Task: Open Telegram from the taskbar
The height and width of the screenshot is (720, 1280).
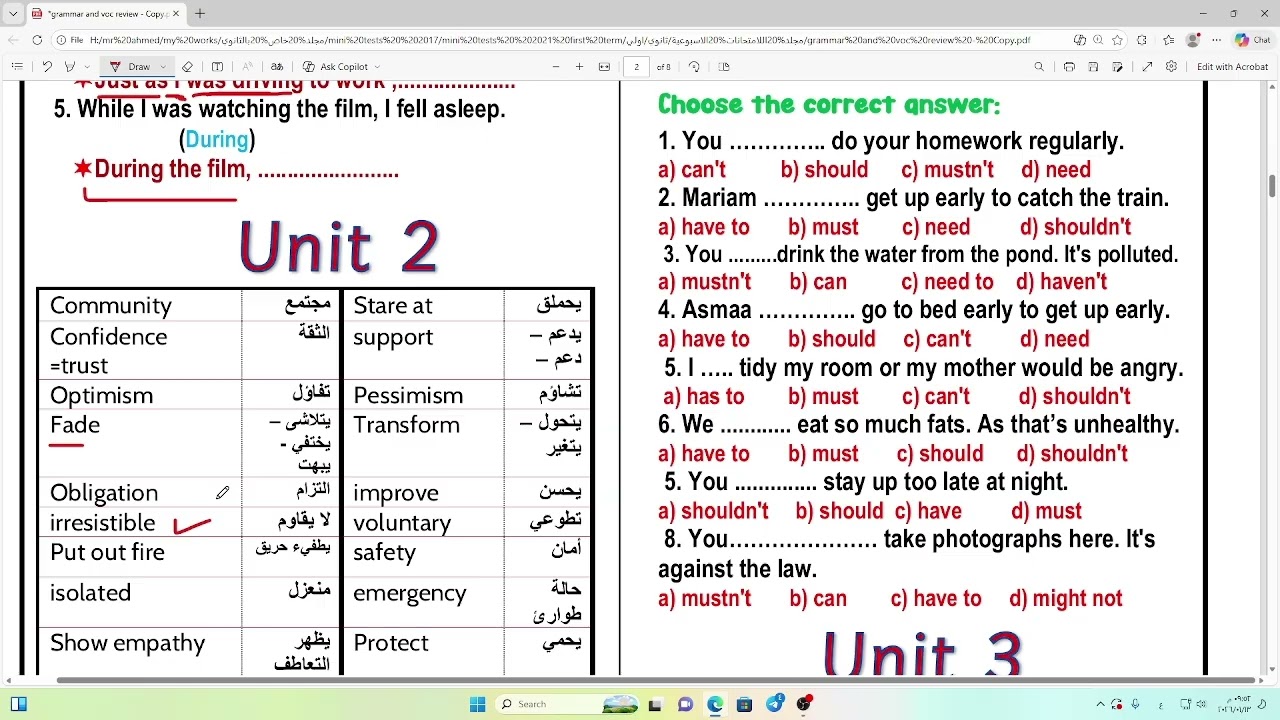Action: (775, 704)
